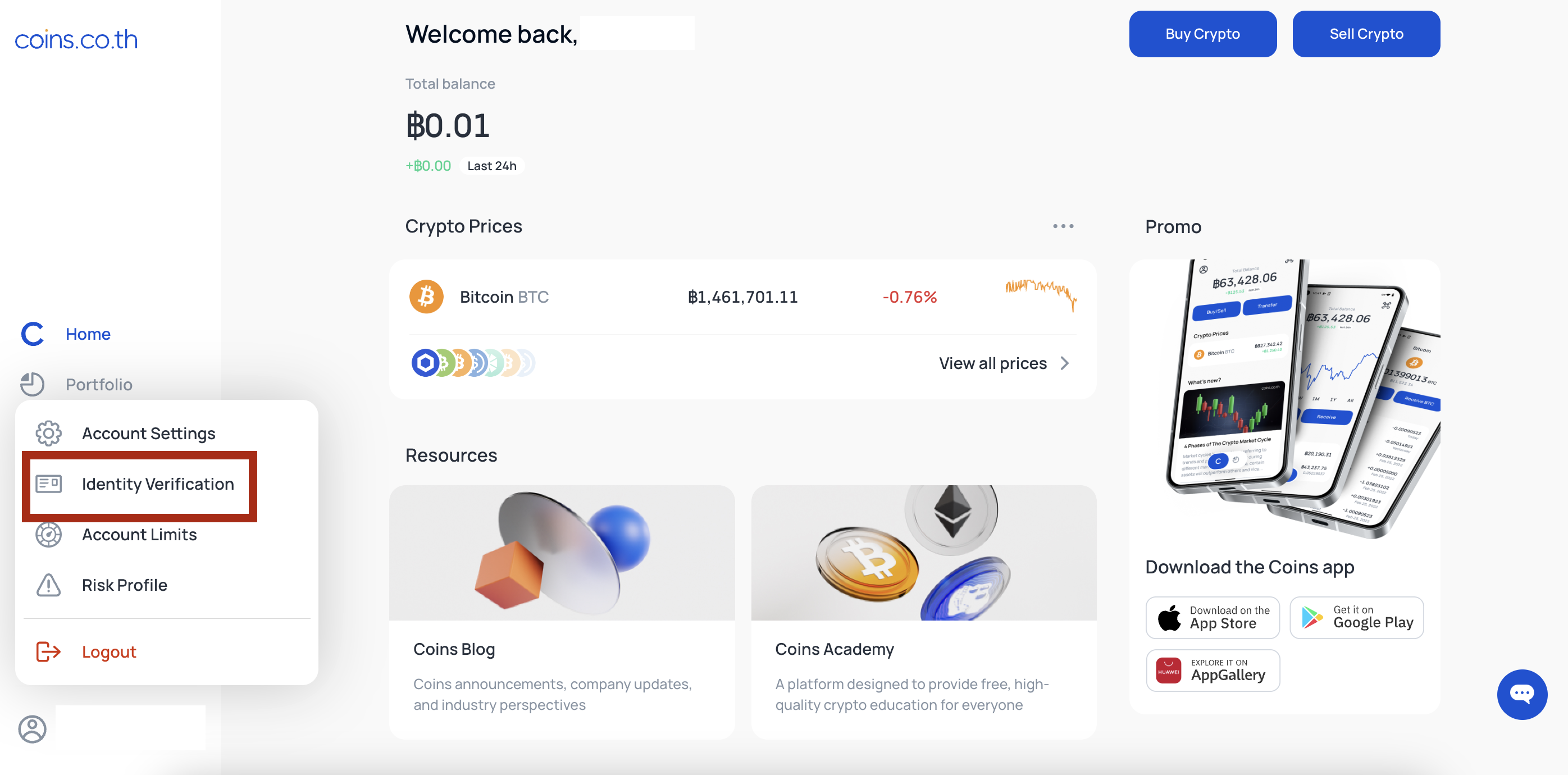This screenshot has width=1568, height=775.
Task: Go to Home in sidebar
Action: click(88, 334)
